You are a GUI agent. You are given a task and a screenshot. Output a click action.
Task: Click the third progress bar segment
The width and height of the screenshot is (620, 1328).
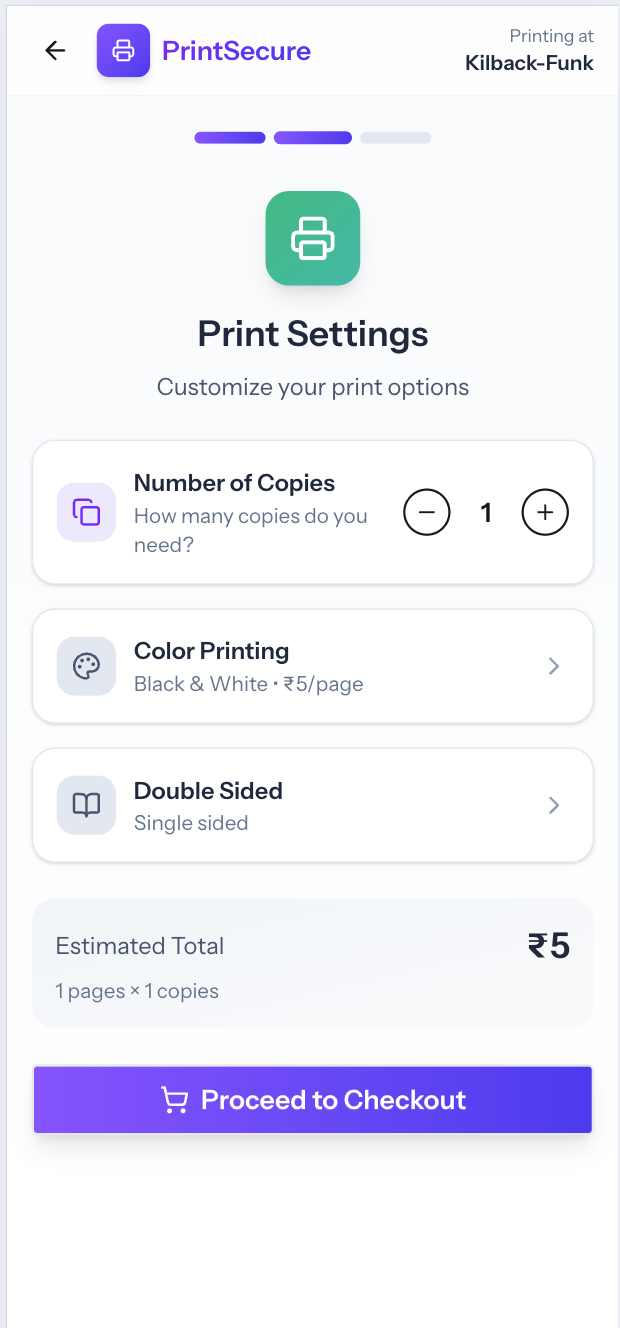[396, 137]
